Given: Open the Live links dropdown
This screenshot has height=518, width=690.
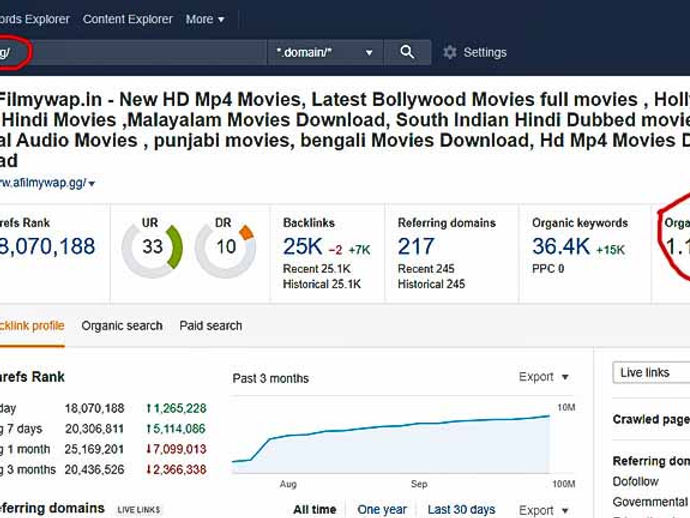Looking at the screenshot, I should [x=651, y=373].
